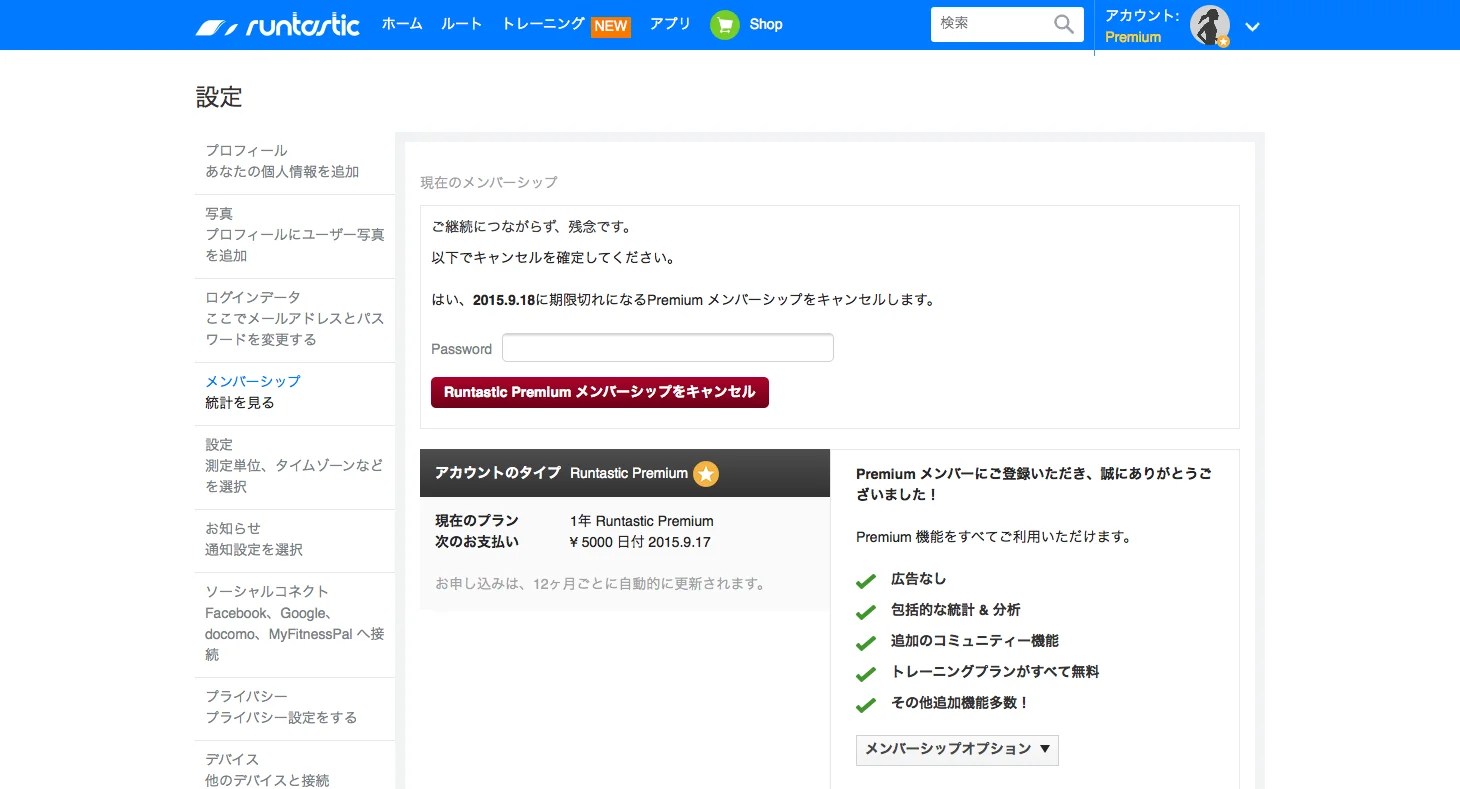Click the bold 2015.9.18 expiry date
Image resolution: width=1460 pixels, height=789 pixels.
coord(504,300)
